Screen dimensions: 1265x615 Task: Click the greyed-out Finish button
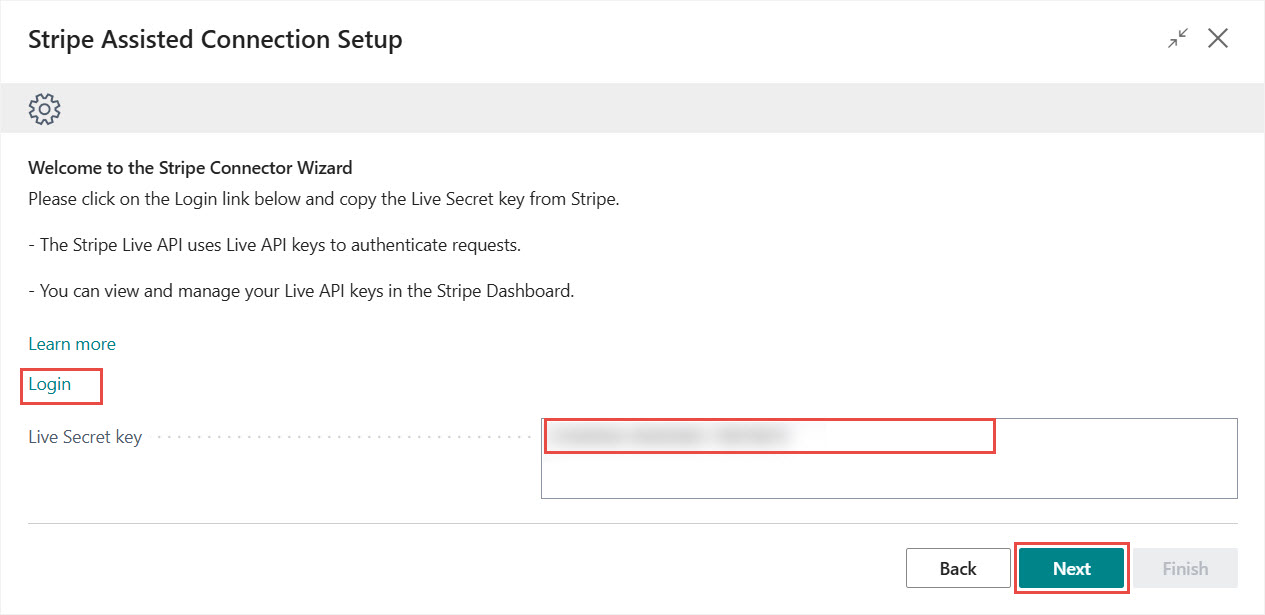click(x=1185, y=568)
